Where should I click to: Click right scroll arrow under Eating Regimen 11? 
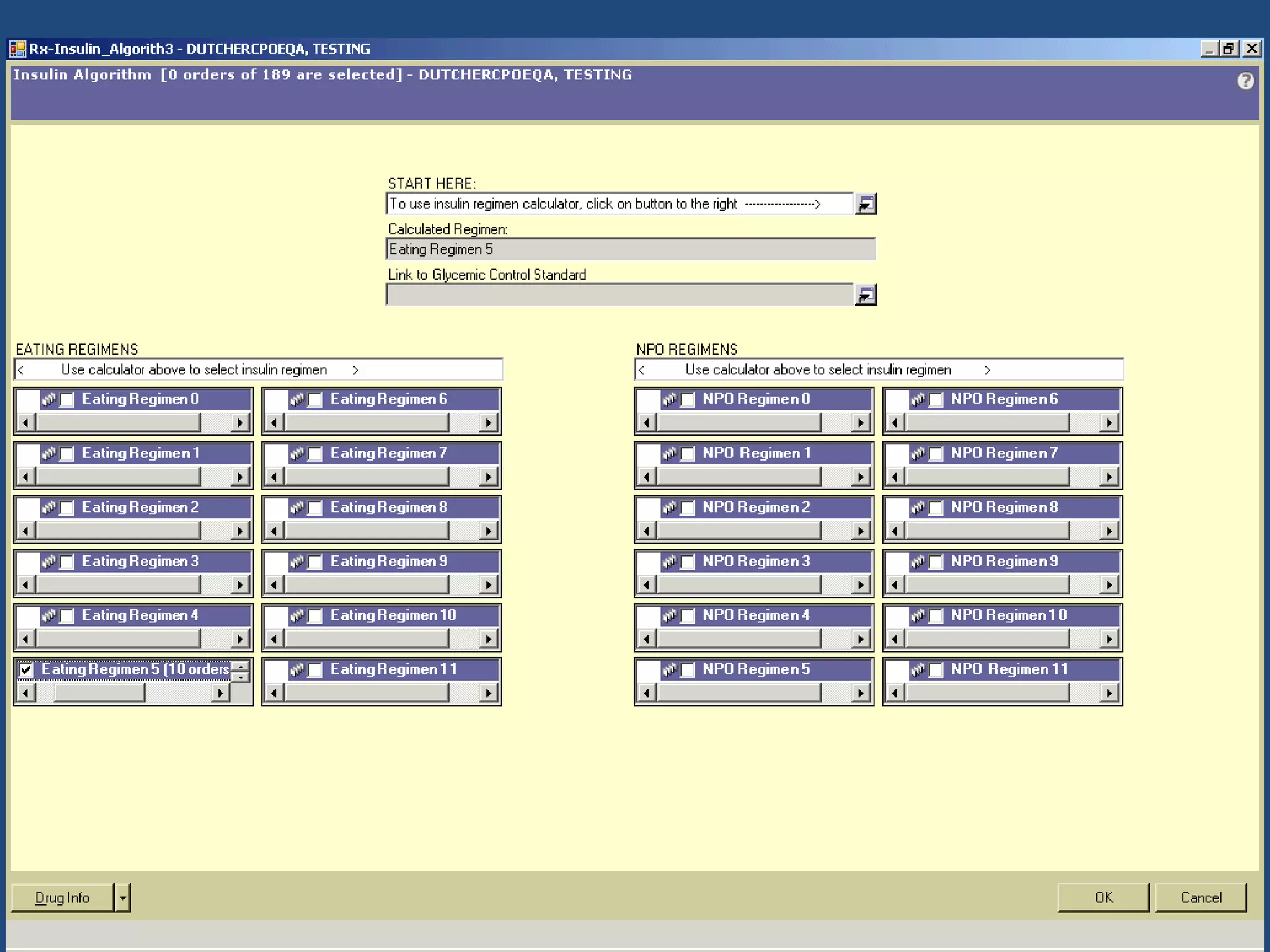(488, 692)
